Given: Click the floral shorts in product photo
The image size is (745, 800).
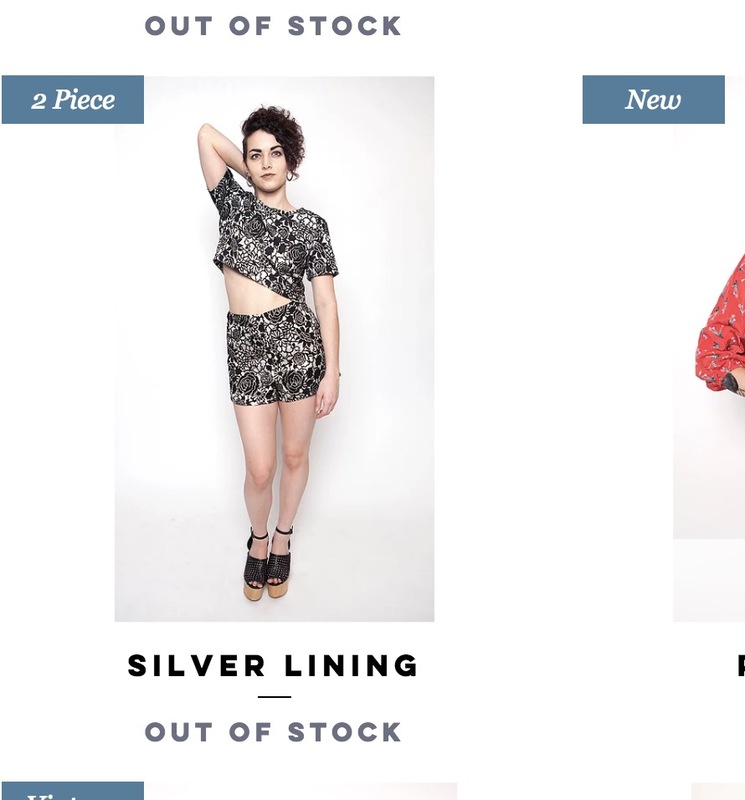Looking at the screenshot, I should point(276,354).
